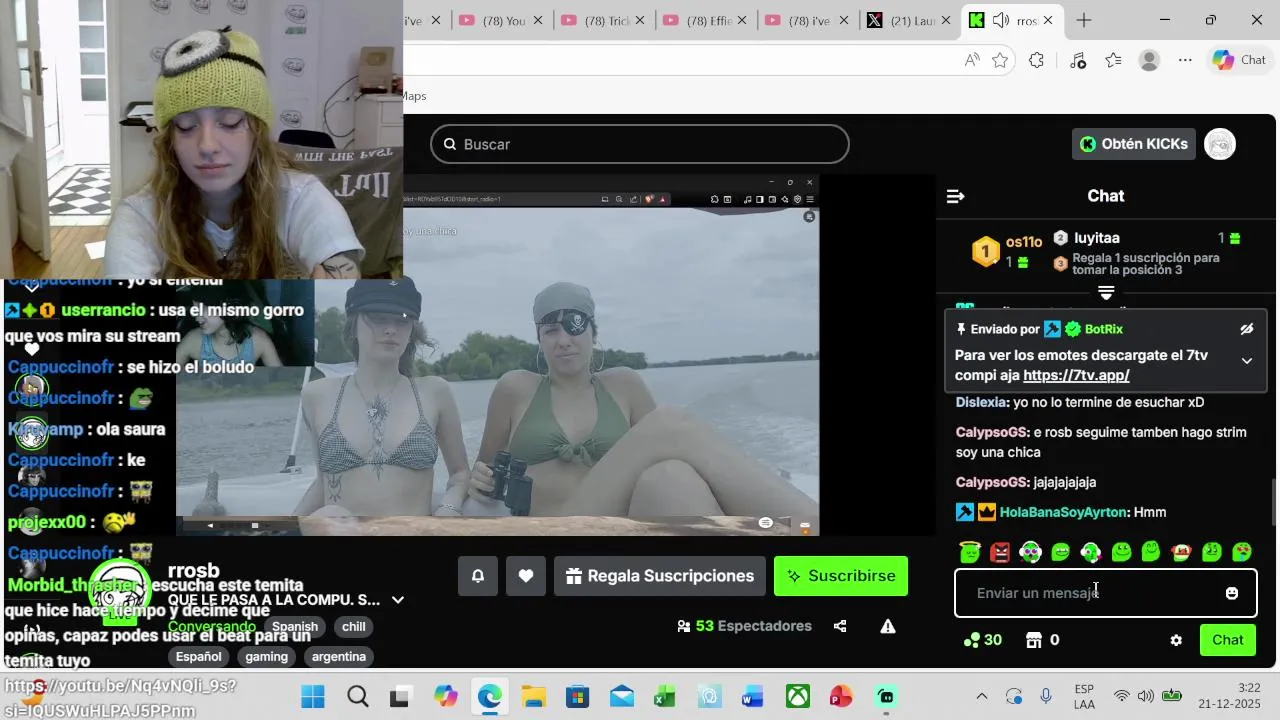This screenshot has height=720, width=1280.
Task: Launch Xbox app from taskbar
Action: [x=797, y=696]
